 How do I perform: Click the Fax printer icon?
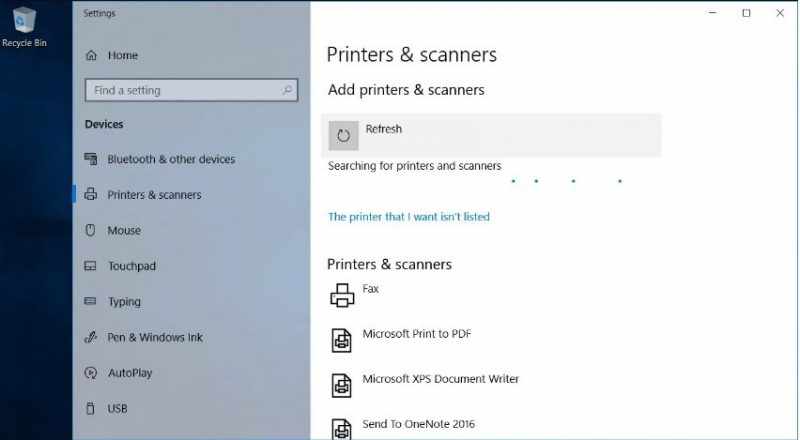[x=342, y=296]
